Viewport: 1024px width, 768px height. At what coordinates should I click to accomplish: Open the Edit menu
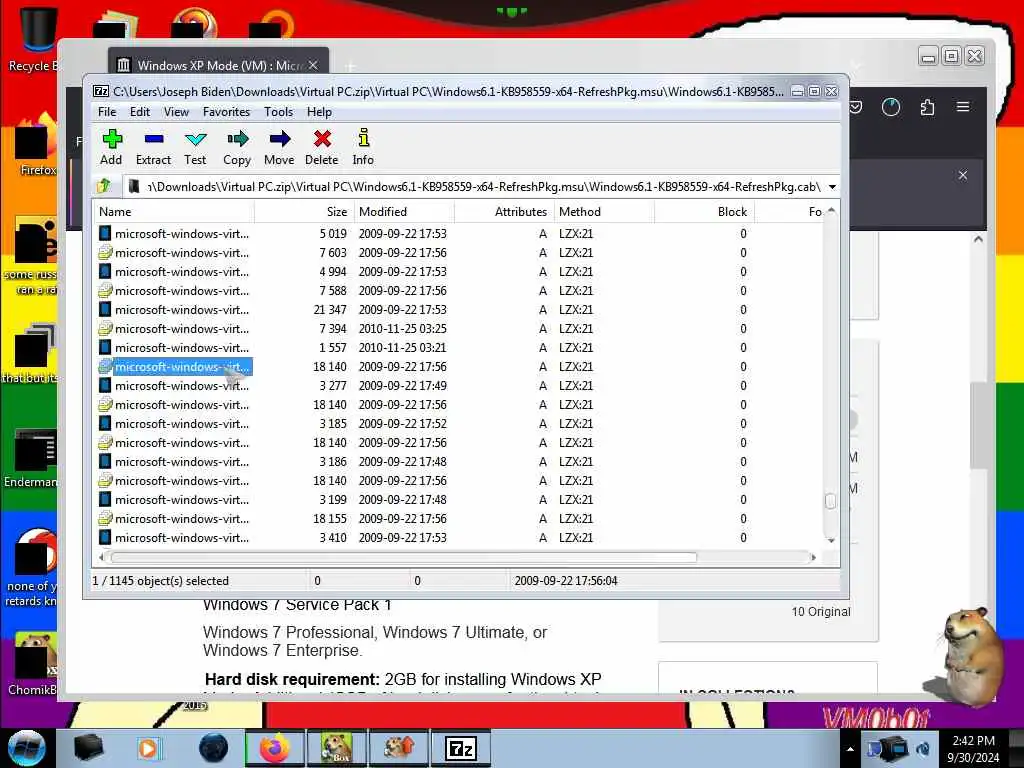pyautogui.click(x=140, y=112)
